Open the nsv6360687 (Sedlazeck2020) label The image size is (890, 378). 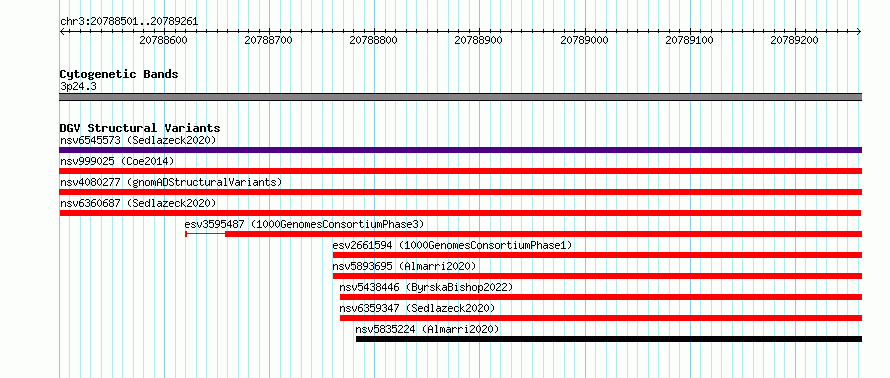click(x=138, y=203)
